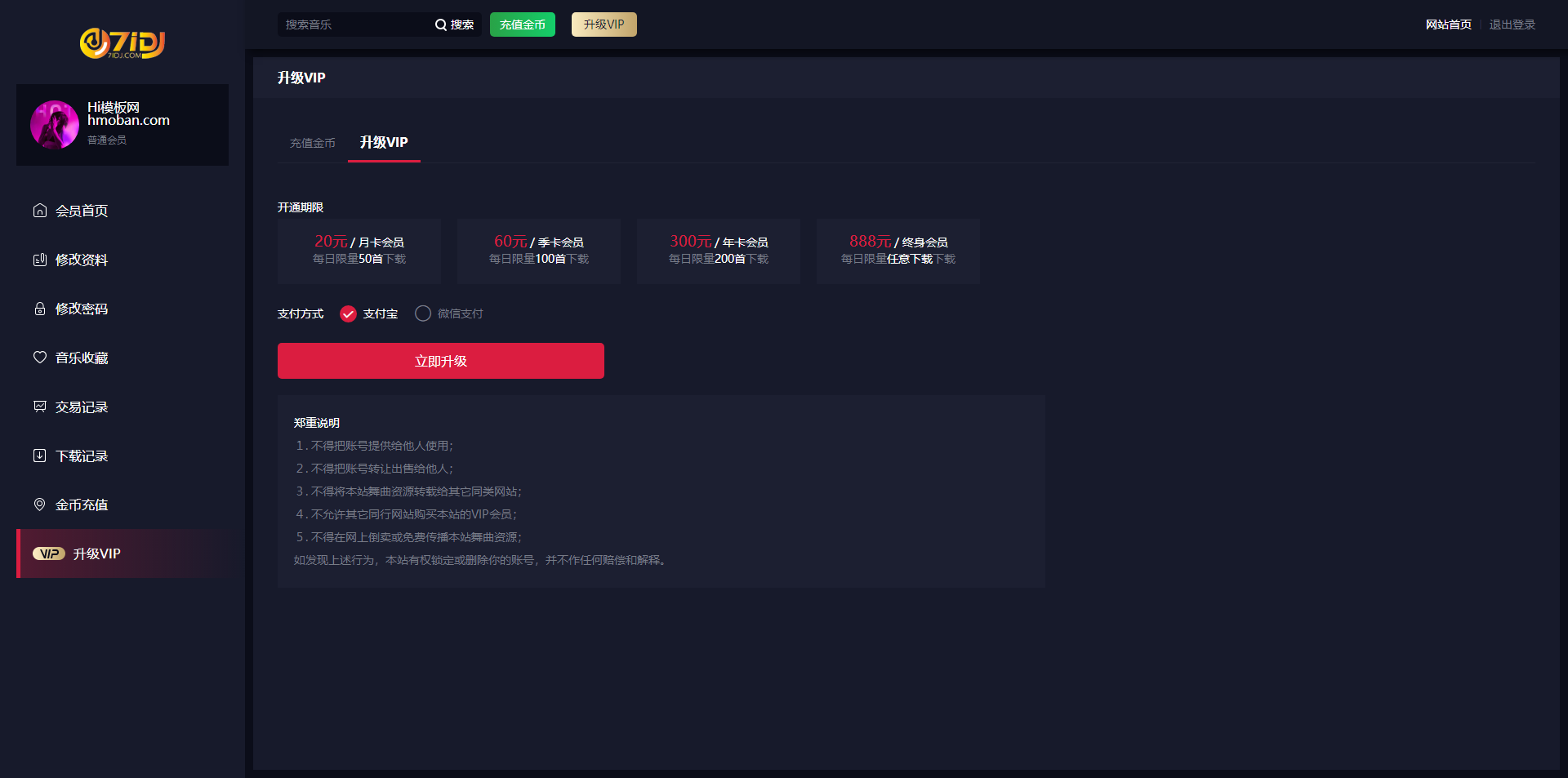
Task: Choose the 300元 年卡会员 plan
Action: click(719, 251)
